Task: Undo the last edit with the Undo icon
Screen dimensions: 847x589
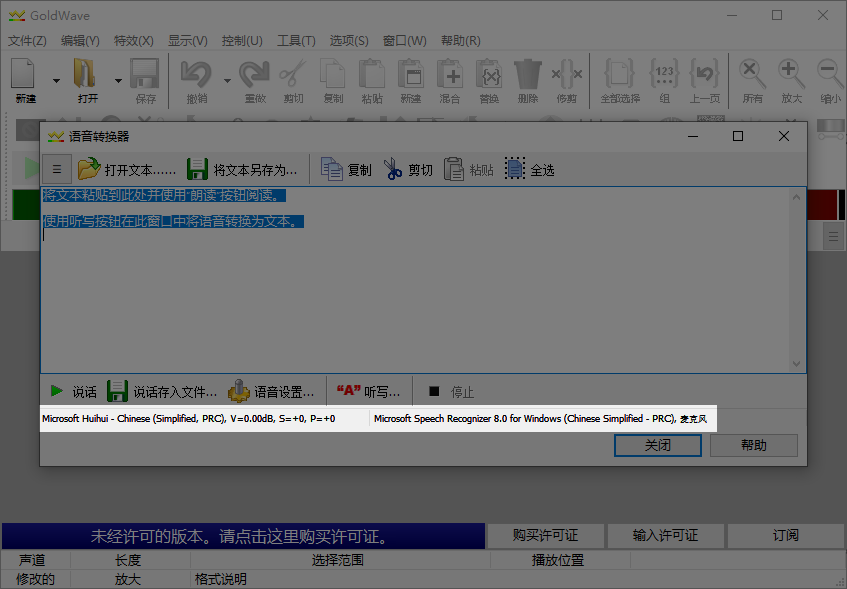Action: [196, 80]
